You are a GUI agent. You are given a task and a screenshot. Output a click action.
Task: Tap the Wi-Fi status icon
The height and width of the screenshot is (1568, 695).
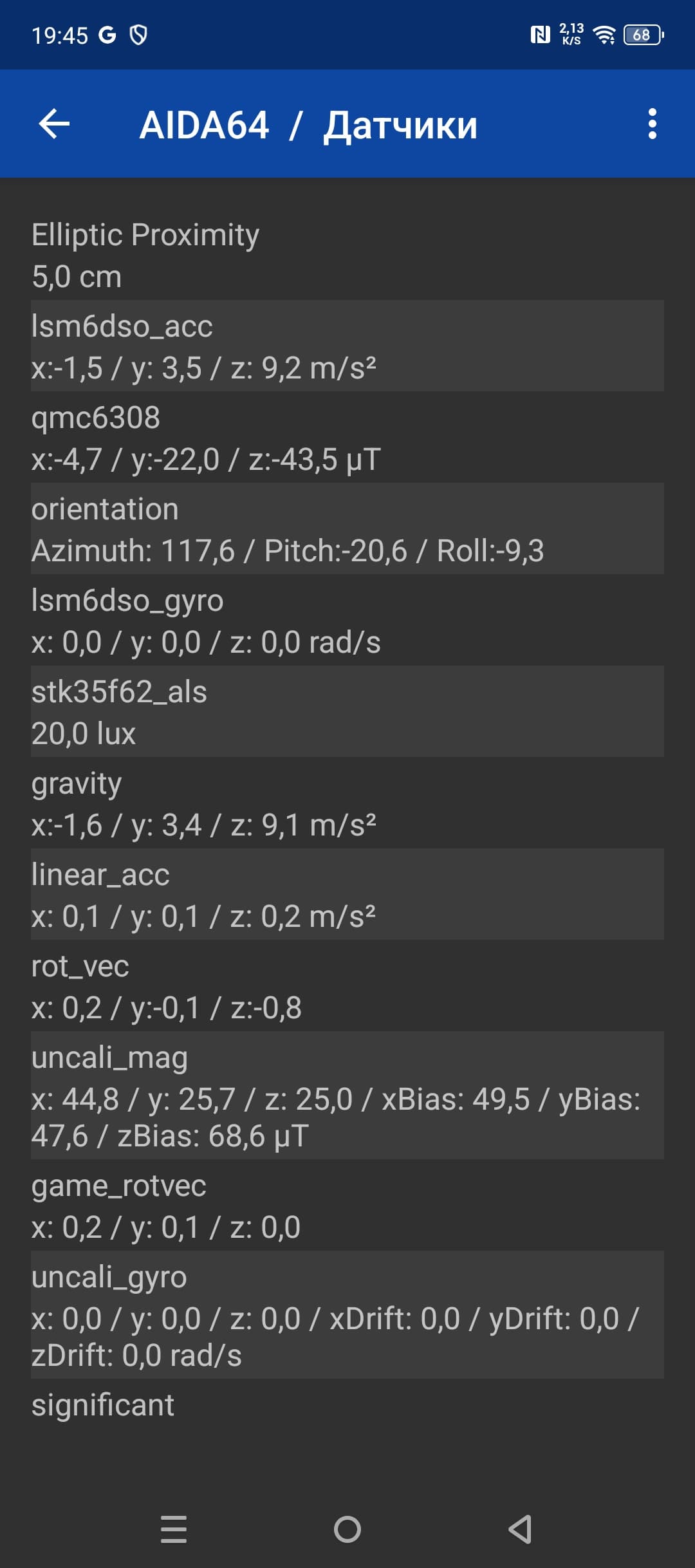[604, 35]
